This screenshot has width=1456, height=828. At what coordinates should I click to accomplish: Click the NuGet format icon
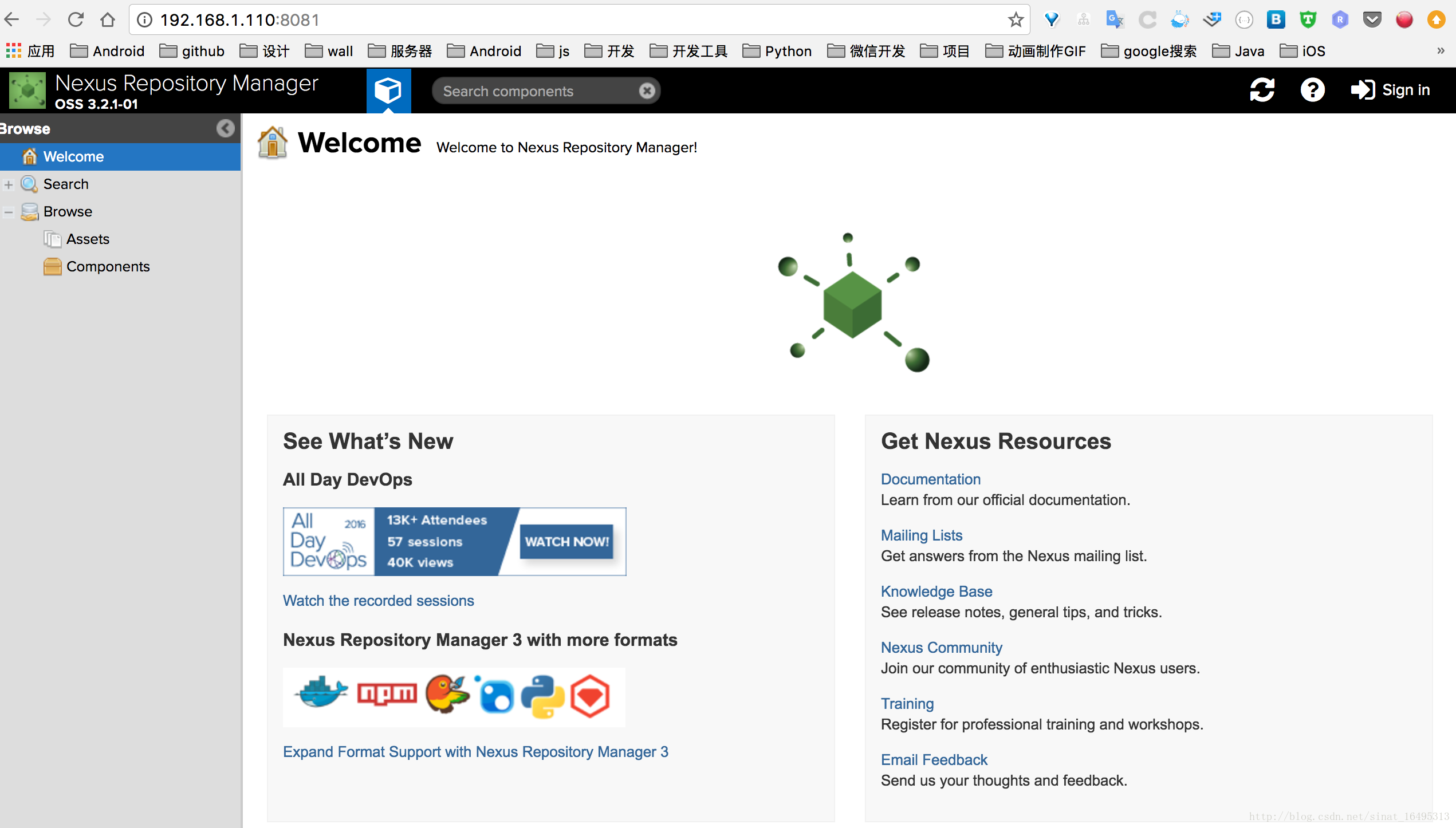pos(494,695)
